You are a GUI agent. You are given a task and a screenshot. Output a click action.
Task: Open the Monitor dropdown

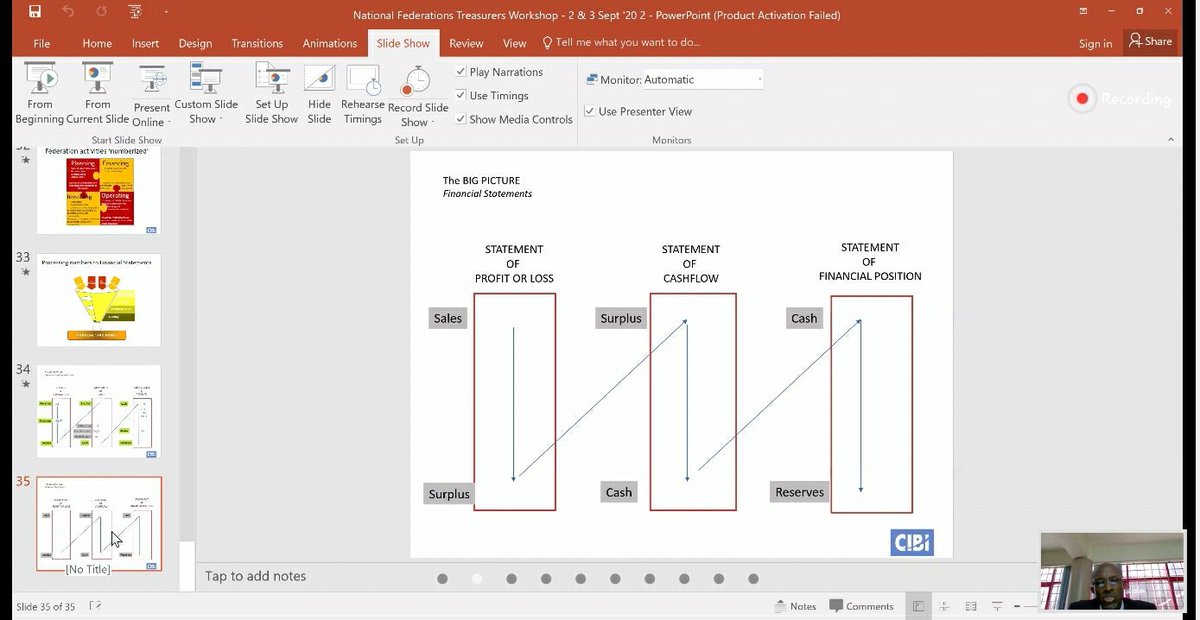tap(704, 79)
